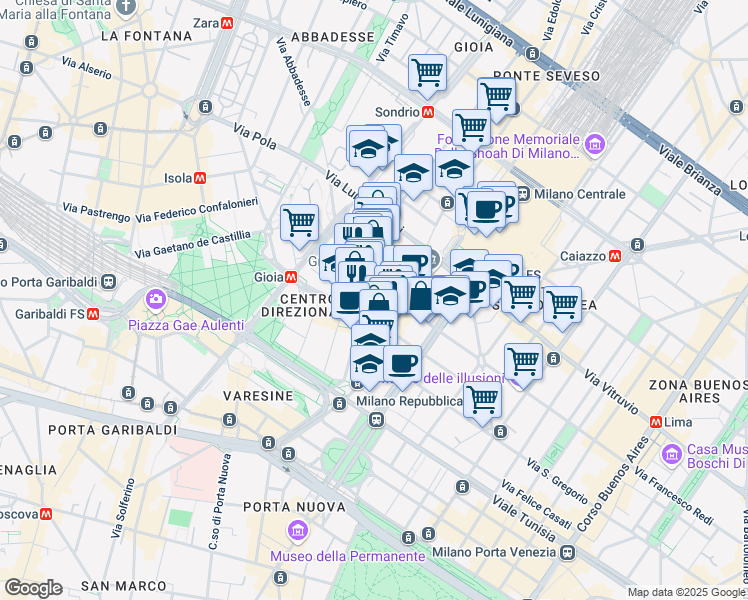Open the Piazza Gae Aulenti camera marker
748x600 pixels.
point(156,300)
